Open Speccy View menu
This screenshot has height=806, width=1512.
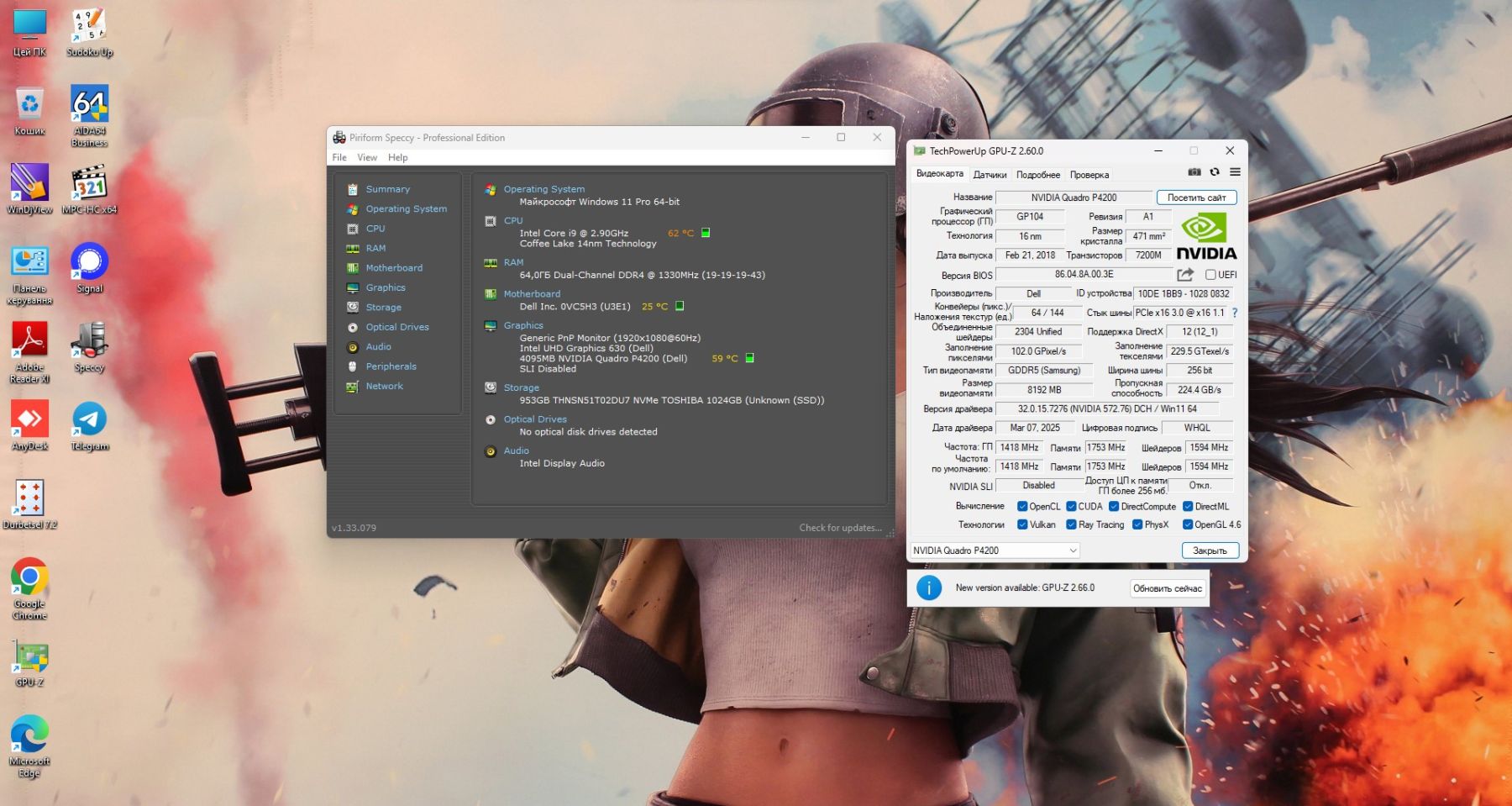(x=367, y=157)
